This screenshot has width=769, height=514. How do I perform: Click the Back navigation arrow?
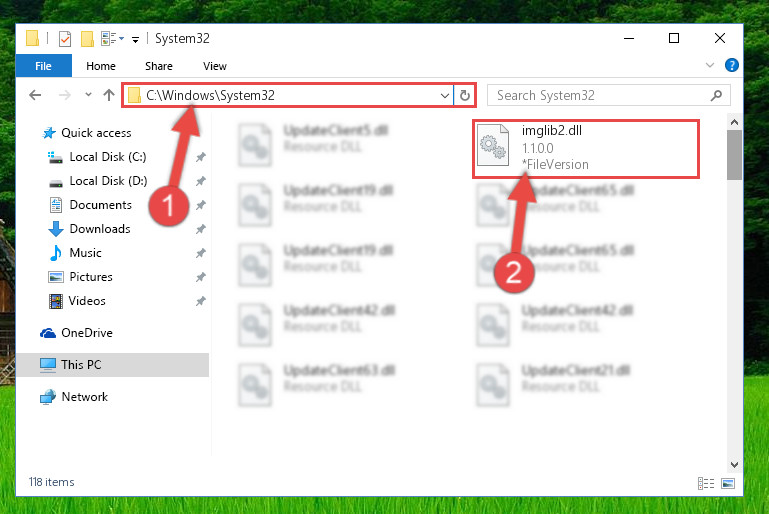tap(35, 95)
